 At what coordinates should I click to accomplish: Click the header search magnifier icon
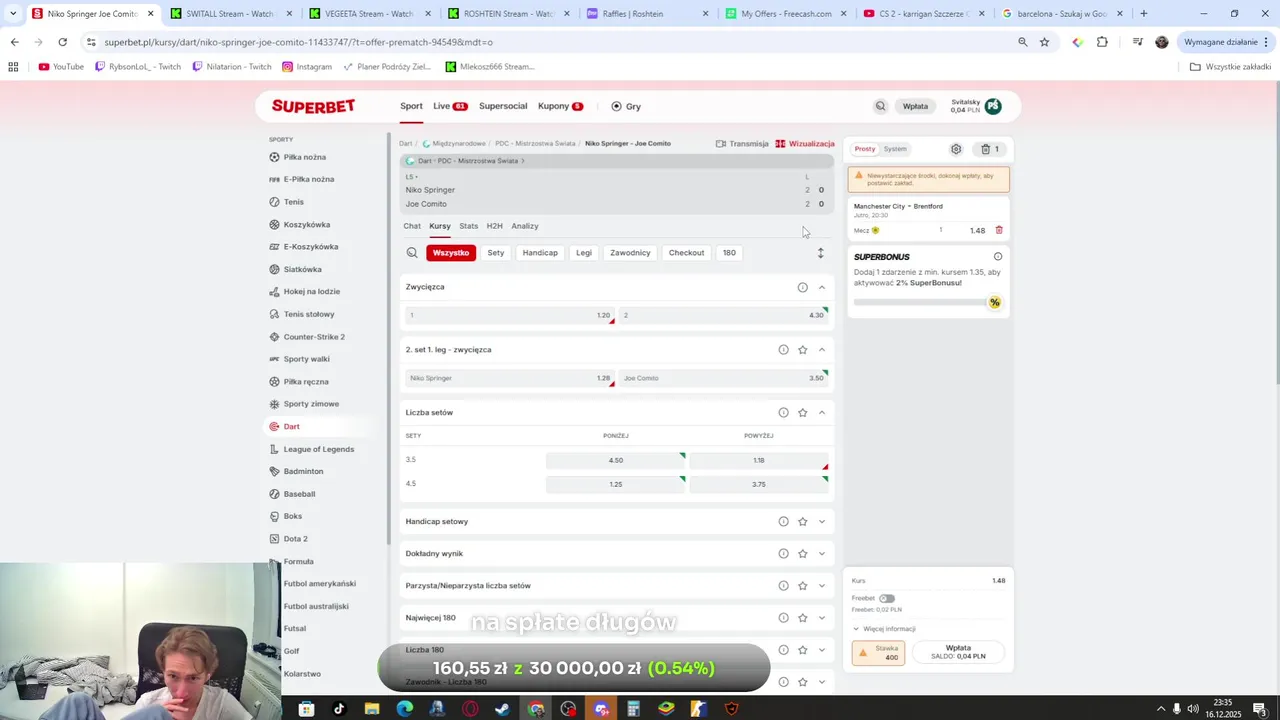point(880,106)
